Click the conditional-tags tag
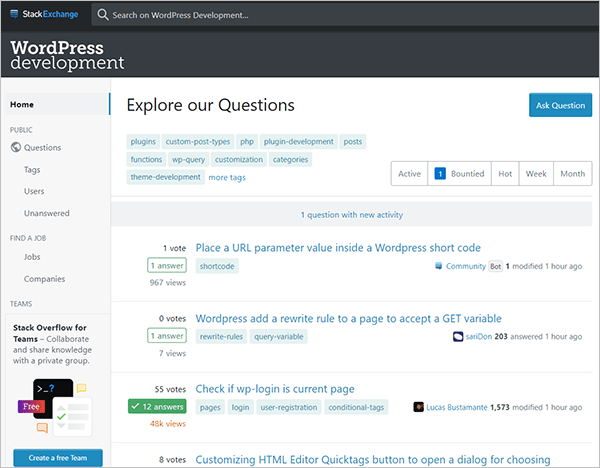The height and width of the screenshot is (468, 600). click(x=356, y=408)
